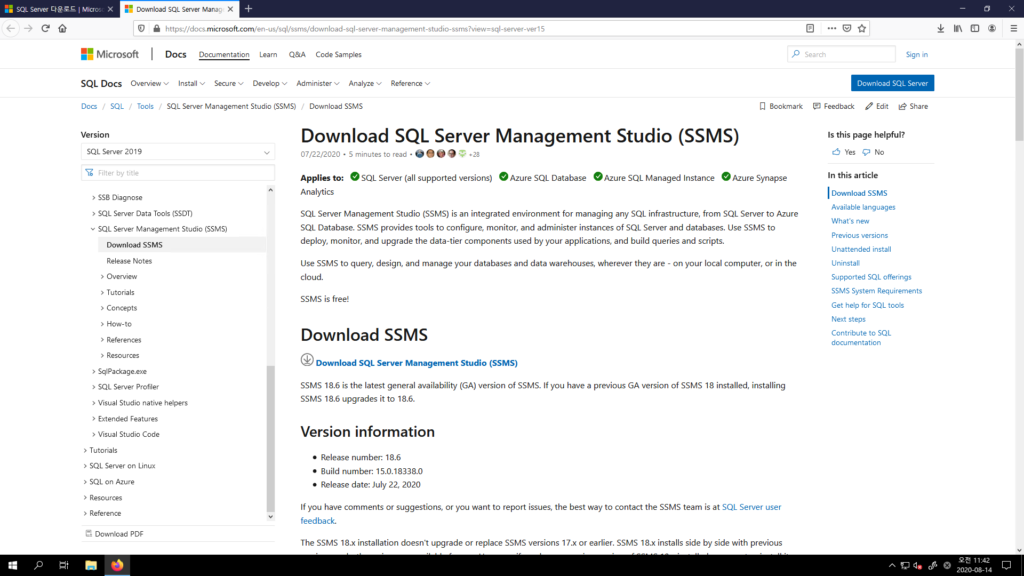Bookmark this page with the star icon
Screen dimensions: 1024x576
point(862,28)
